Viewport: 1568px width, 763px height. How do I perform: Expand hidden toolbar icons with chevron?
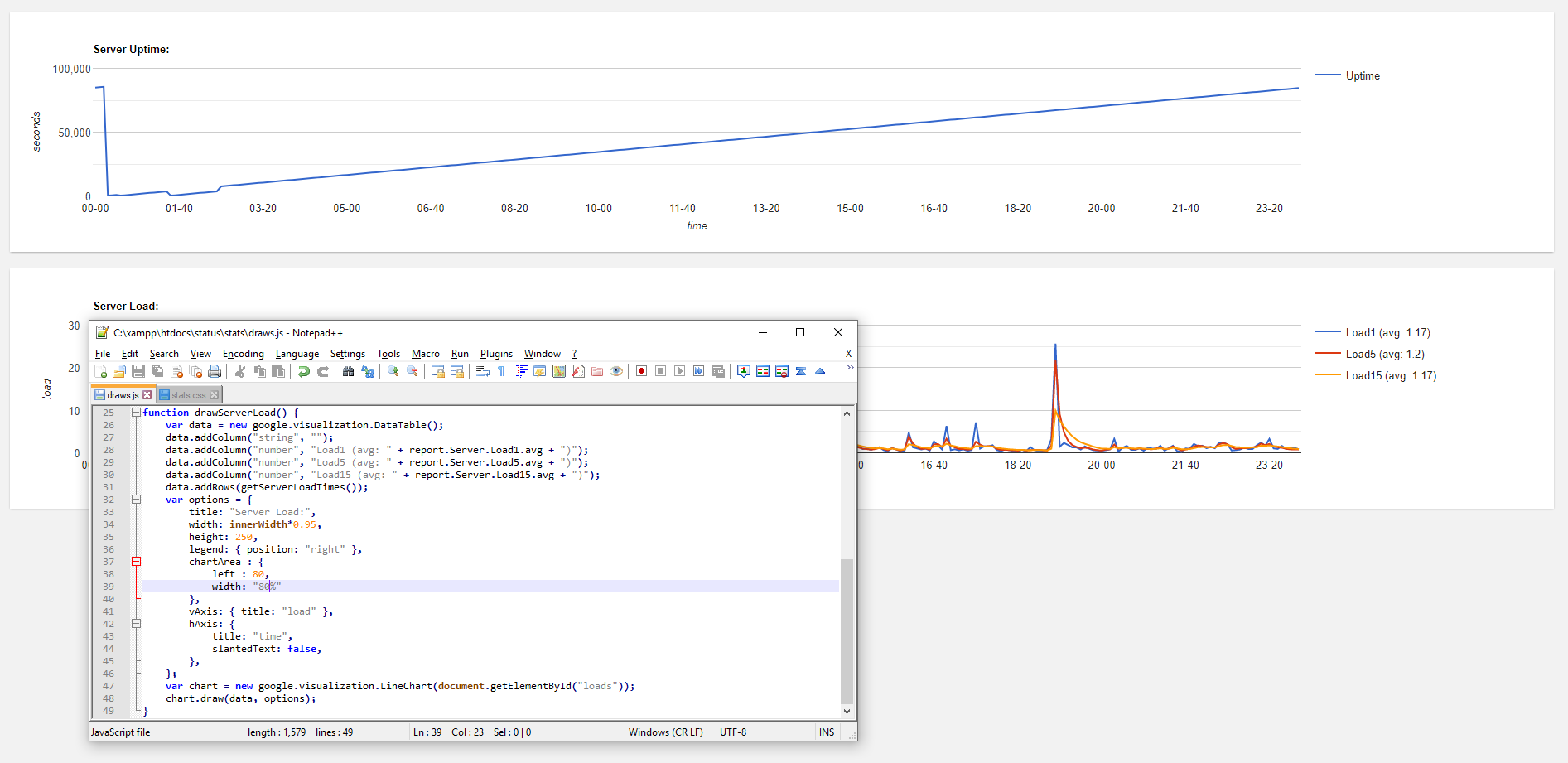coord(850,367)
